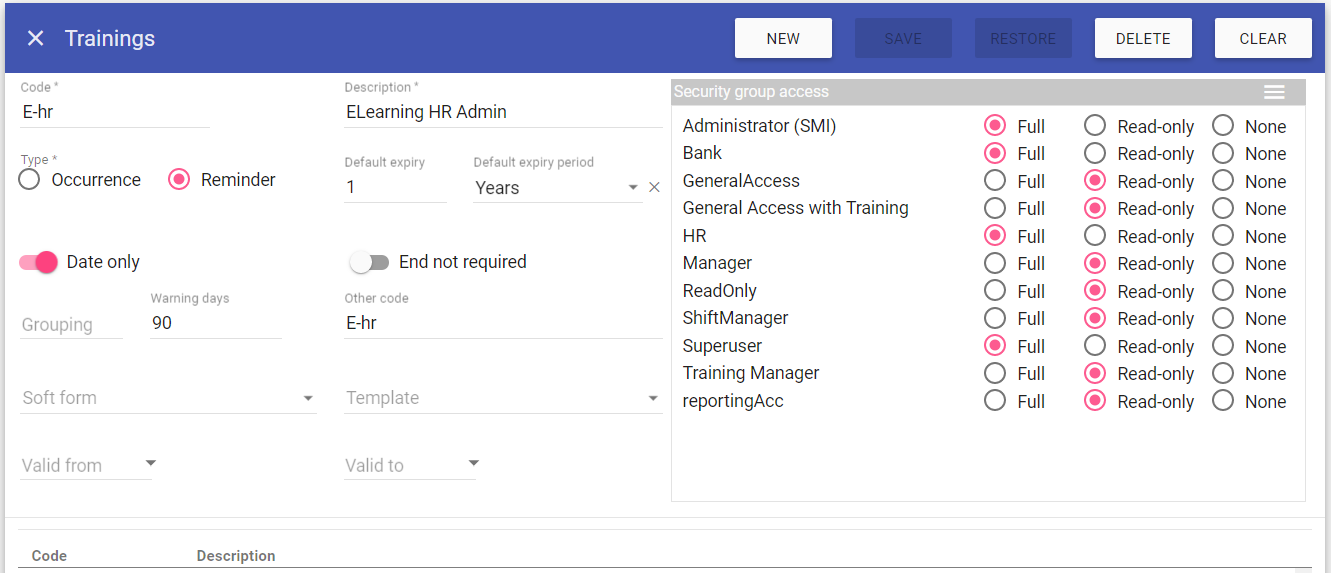Screen dimensions: 1331x573
Task: Open the Security group access hamburger menu
Action: pos(1274,92)
